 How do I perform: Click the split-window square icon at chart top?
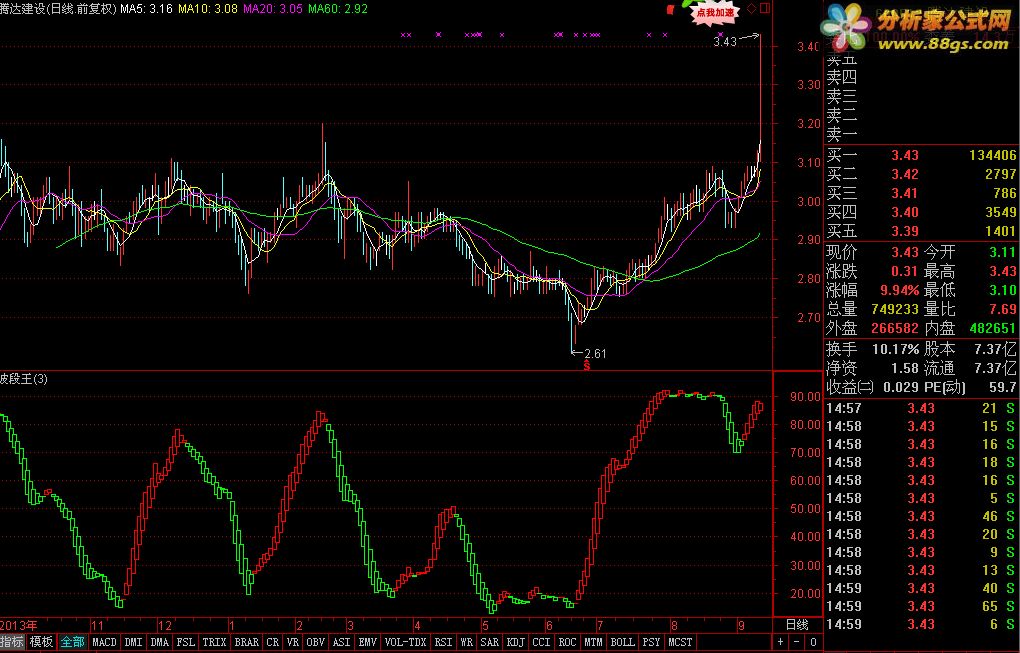pyautogui.click(x=764, y=8)
